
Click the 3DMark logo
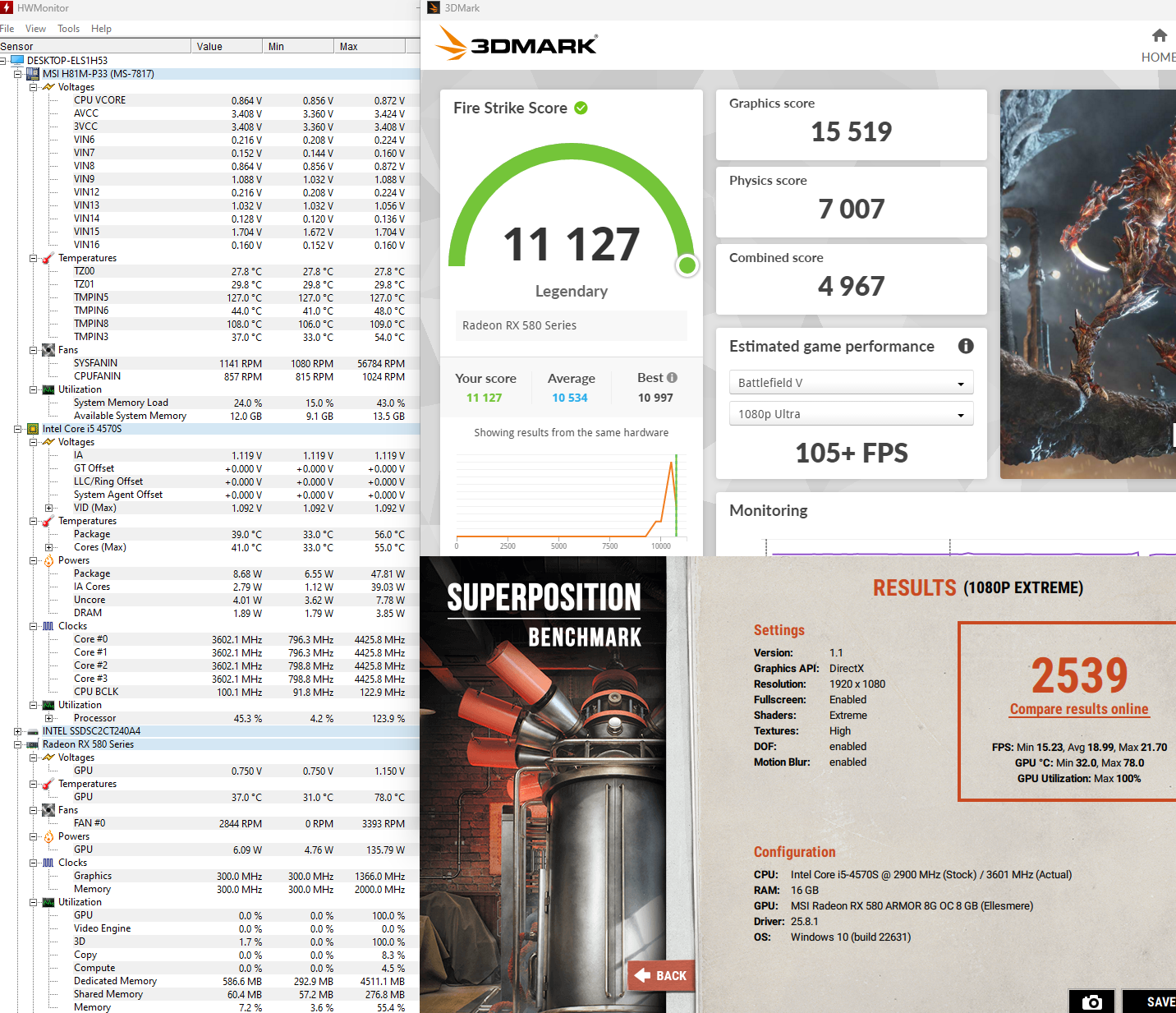pos(517,44)
